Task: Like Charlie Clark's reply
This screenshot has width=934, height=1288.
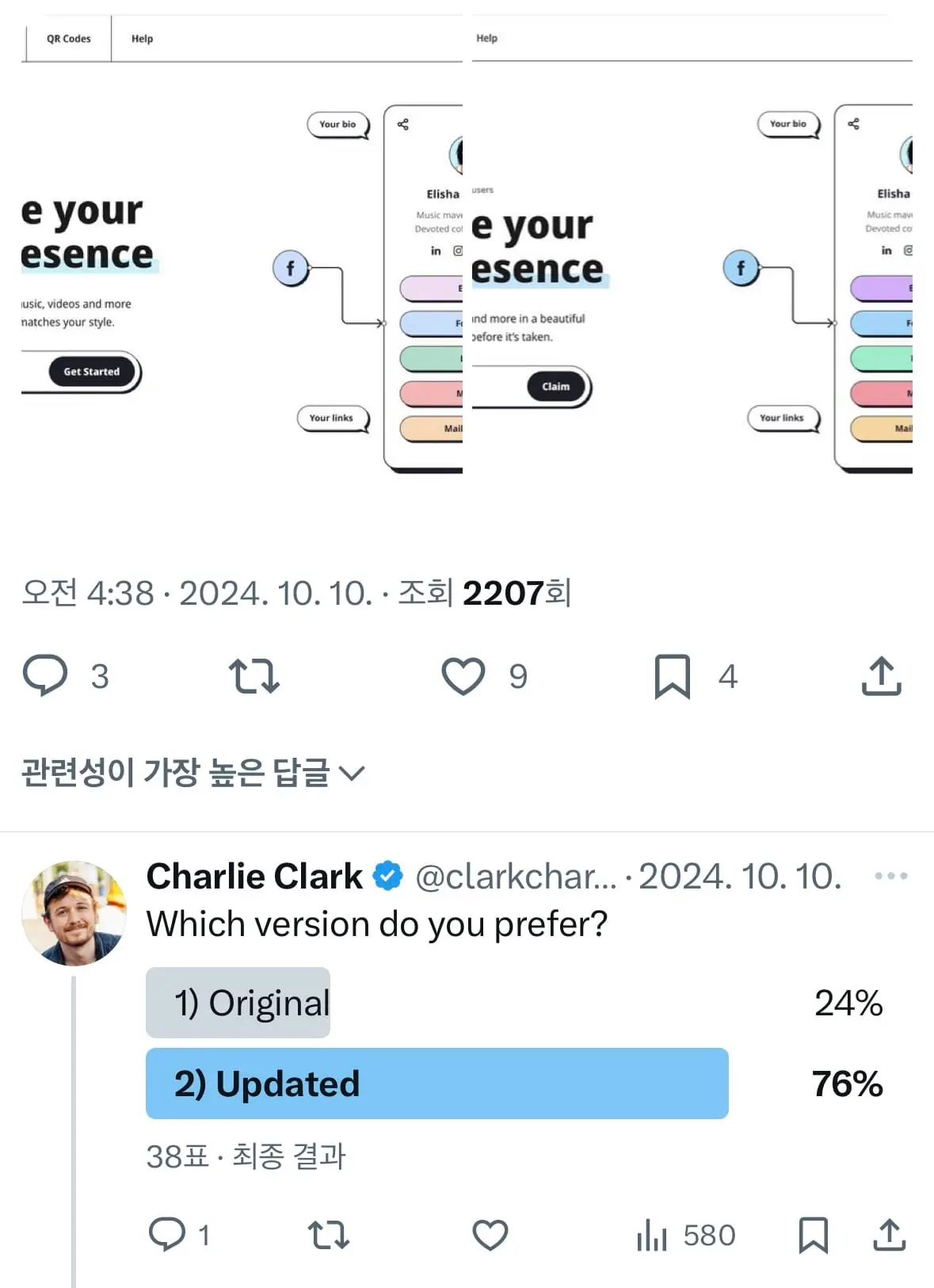Action: (x=490, y=1234)
